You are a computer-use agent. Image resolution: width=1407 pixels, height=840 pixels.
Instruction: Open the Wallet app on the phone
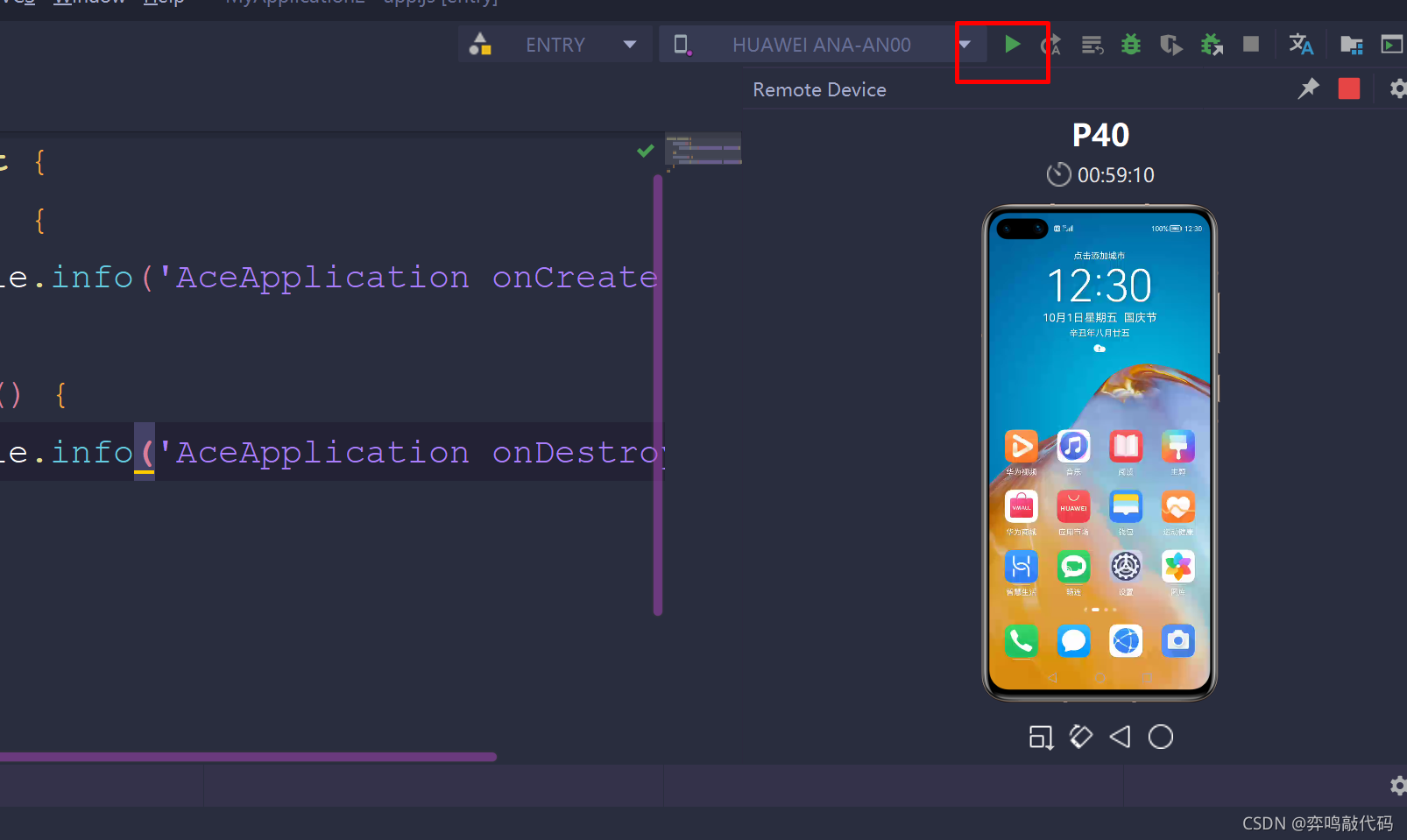(x=1126, y=506)
